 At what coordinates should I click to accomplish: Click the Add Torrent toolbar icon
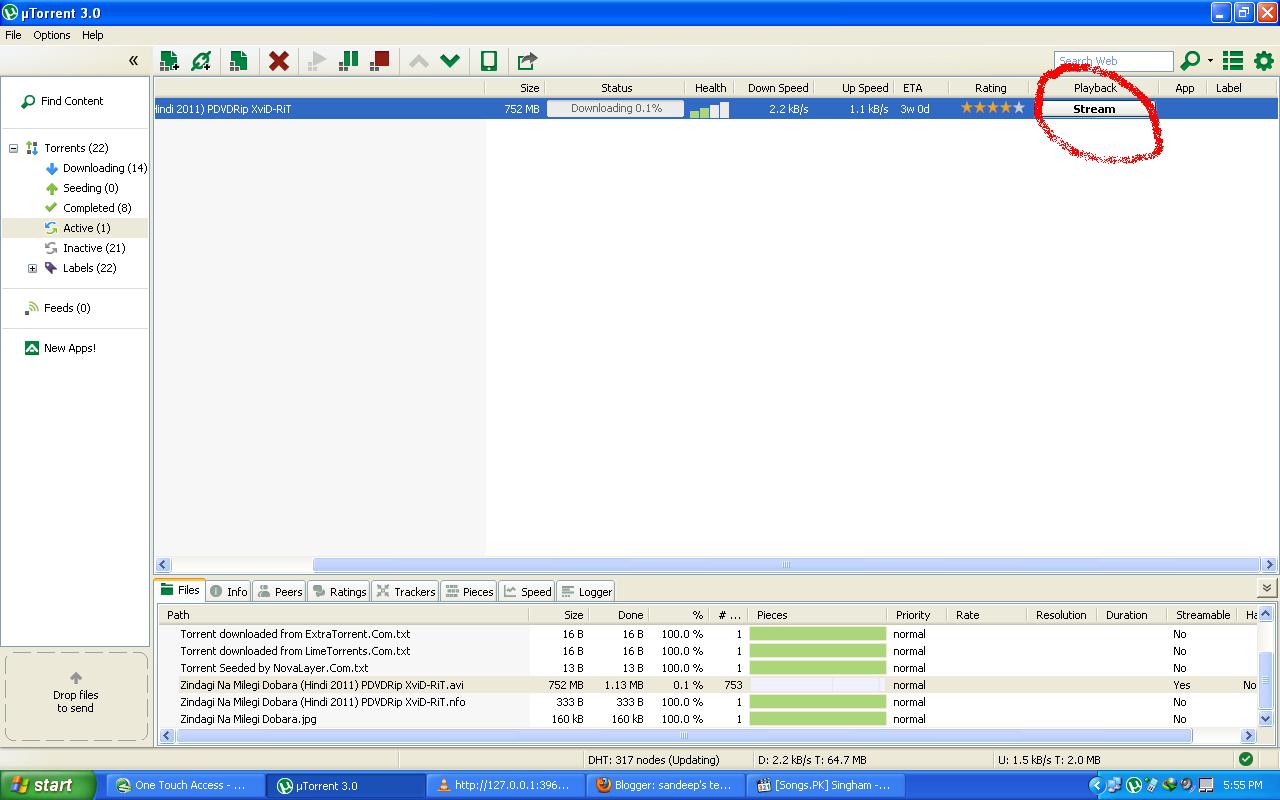[169, 61]
